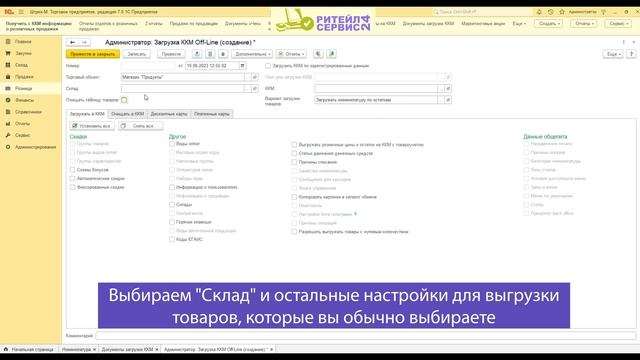Open selection list for Склад field

point(247,89)
